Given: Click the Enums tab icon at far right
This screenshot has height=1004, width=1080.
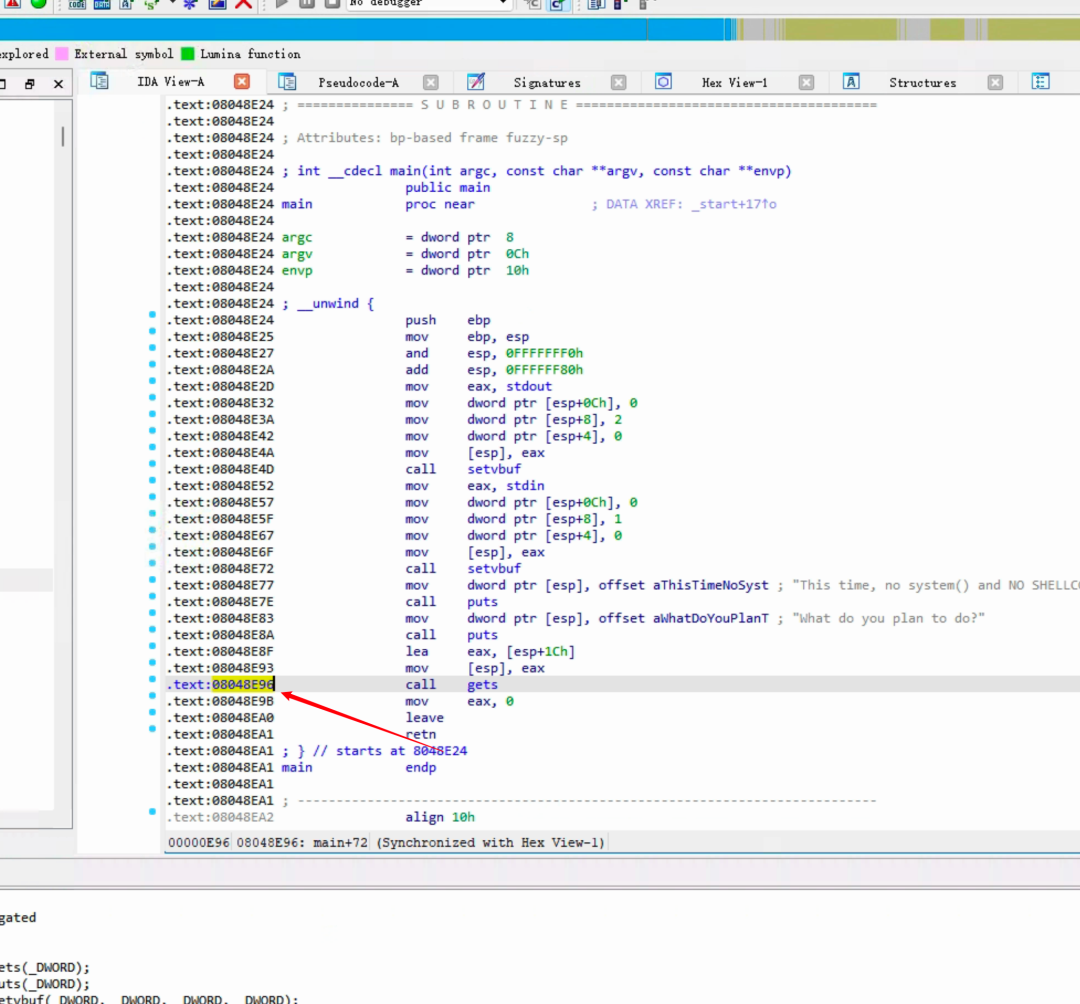Looking at the screenshot, I should pos(1040,82).
